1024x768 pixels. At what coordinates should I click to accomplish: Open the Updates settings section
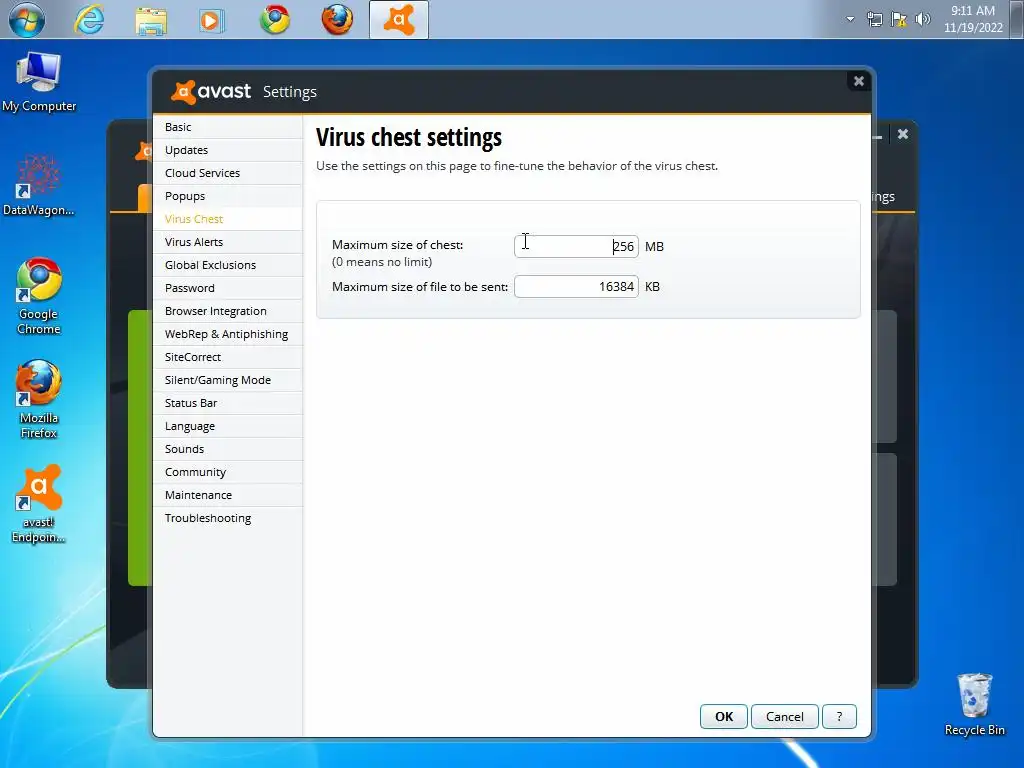coord(227,150)
